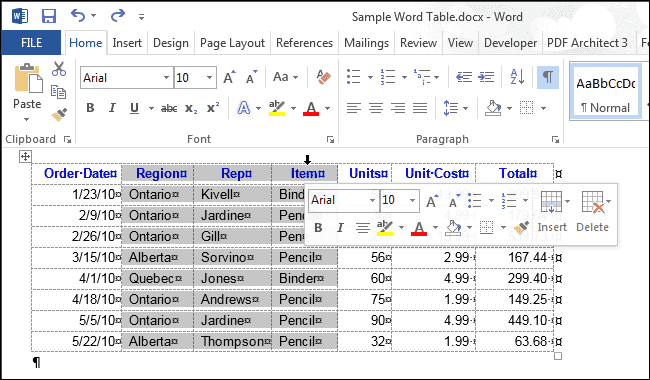Open the Mailings tab

366,43
